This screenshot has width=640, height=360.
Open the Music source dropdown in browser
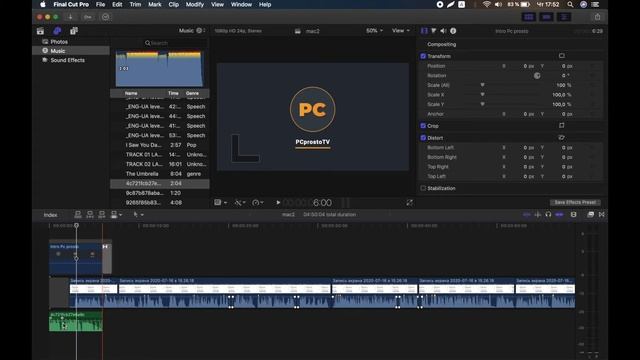192,31
